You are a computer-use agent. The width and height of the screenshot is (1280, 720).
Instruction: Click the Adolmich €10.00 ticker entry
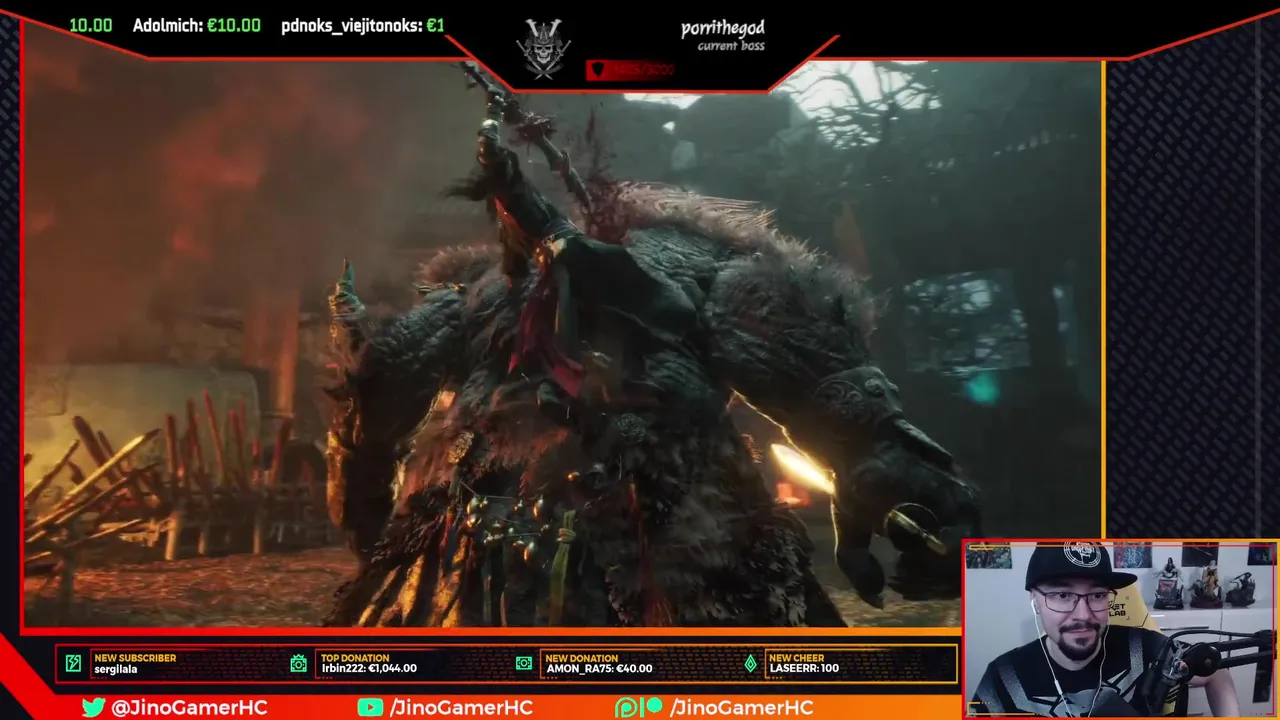click(197, 26)
